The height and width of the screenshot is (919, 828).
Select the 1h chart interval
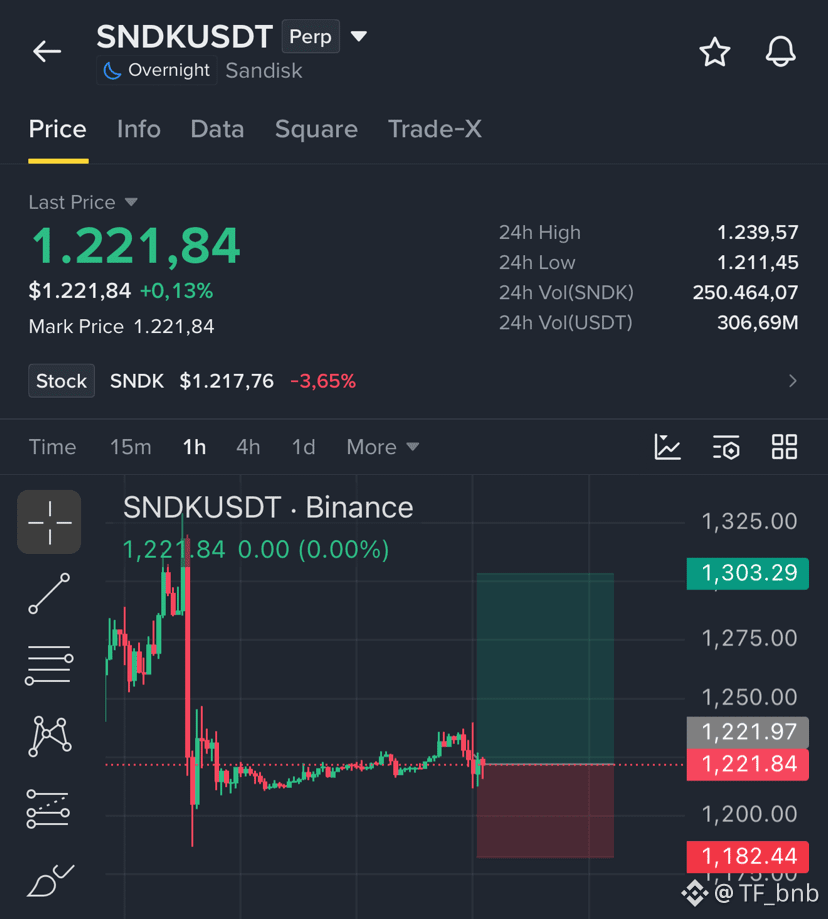pos(195,447)
